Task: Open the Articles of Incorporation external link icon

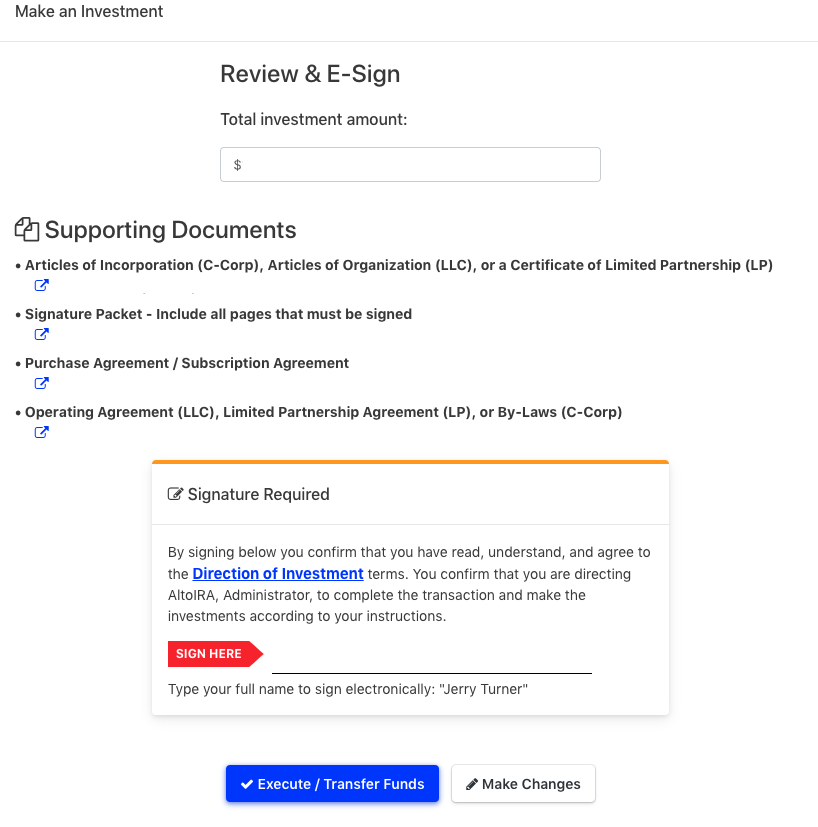Action: (x=42, y=285)
